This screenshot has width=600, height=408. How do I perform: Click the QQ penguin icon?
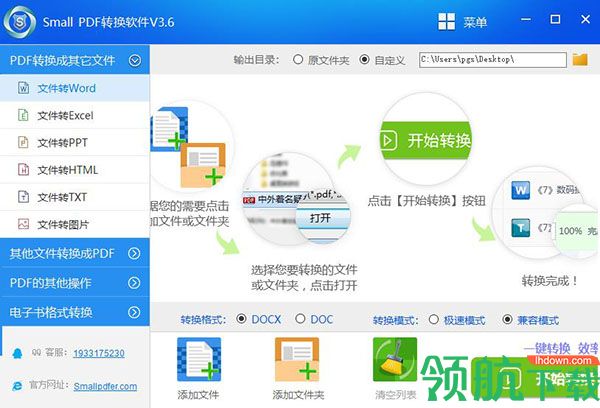pyautogui.click(x=17, y=353)
